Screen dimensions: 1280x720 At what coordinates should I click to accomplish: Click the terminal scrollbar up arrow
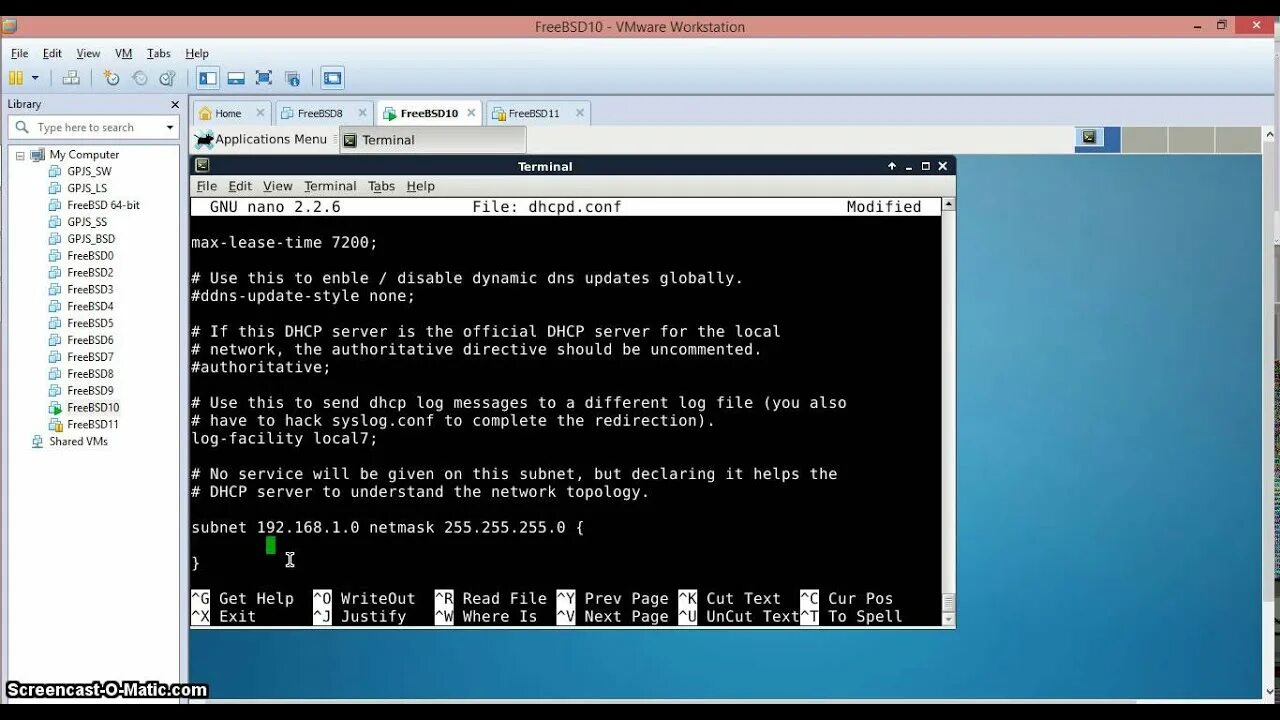pyautogui.click(x=948, y=204)
